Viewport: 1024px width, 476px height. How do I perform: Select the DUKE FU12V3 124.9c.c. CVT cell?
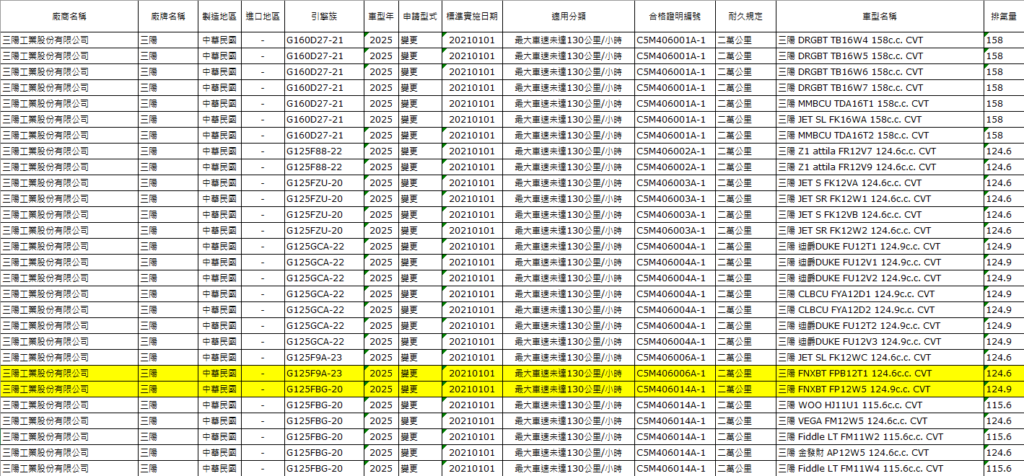coord(880,341)
